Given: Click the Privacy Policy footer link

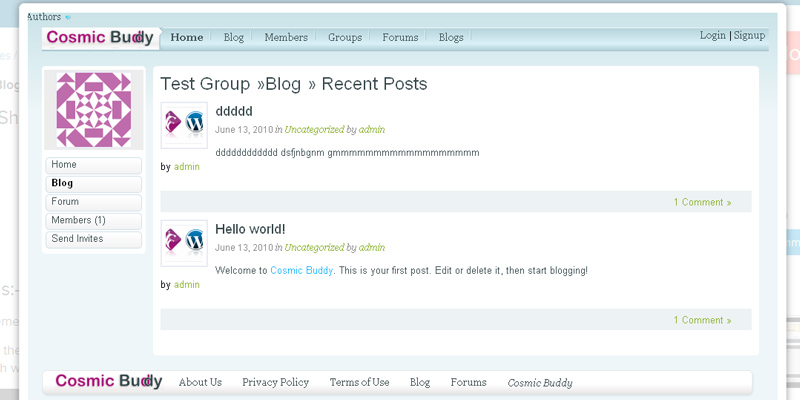Looking at the screenshot, I should [275, 382].
